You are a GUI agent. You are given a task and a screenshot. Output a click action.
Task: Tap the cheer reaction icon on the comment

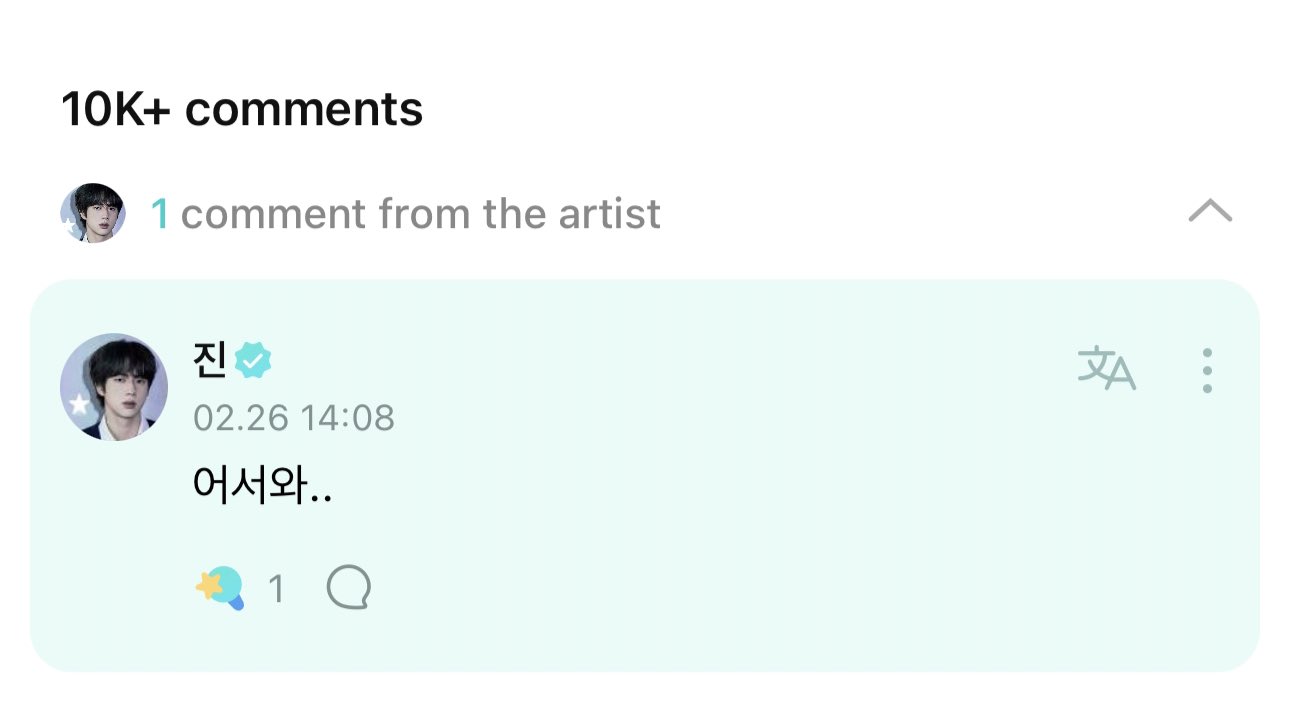pos(220,588)
